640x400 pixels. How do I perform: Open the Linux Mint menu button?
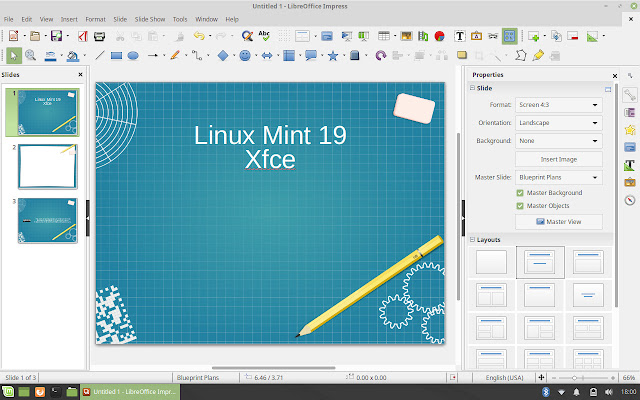click(x=8, y=392)
